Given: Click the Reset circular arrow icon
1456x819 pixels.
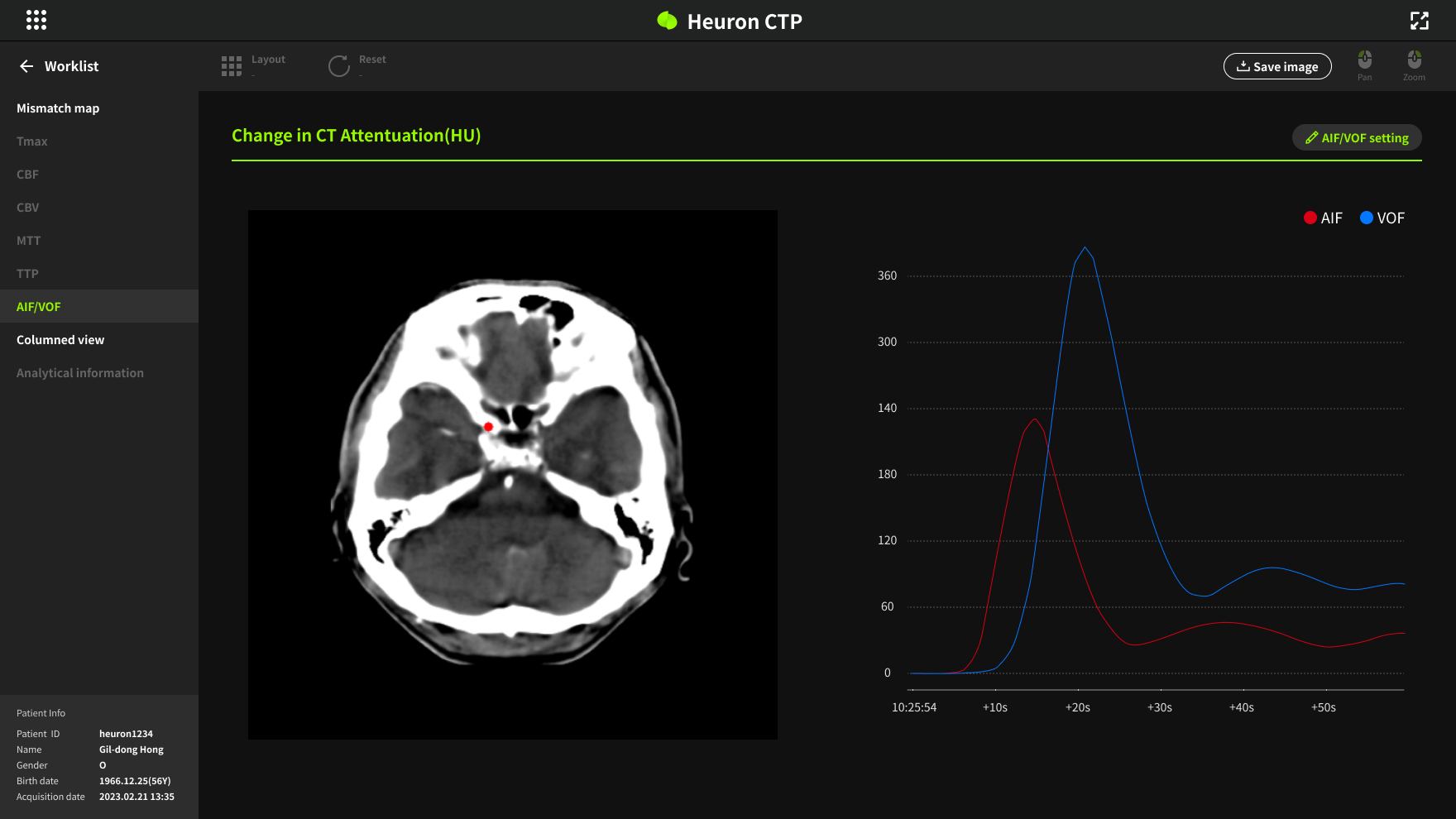Looking at the screenshot, I should coord(339,66).
